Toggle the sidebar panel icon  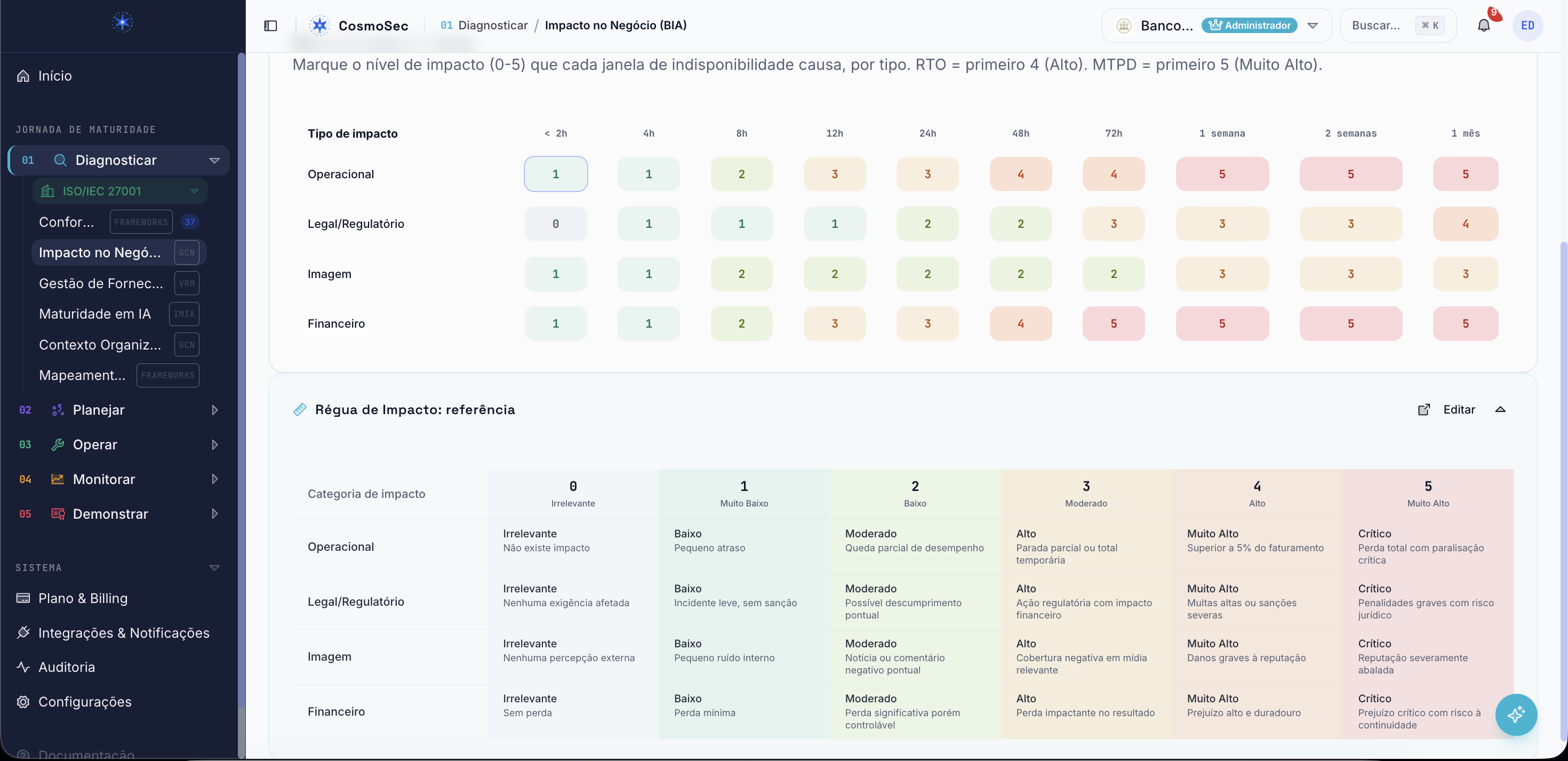coord(270,25)
